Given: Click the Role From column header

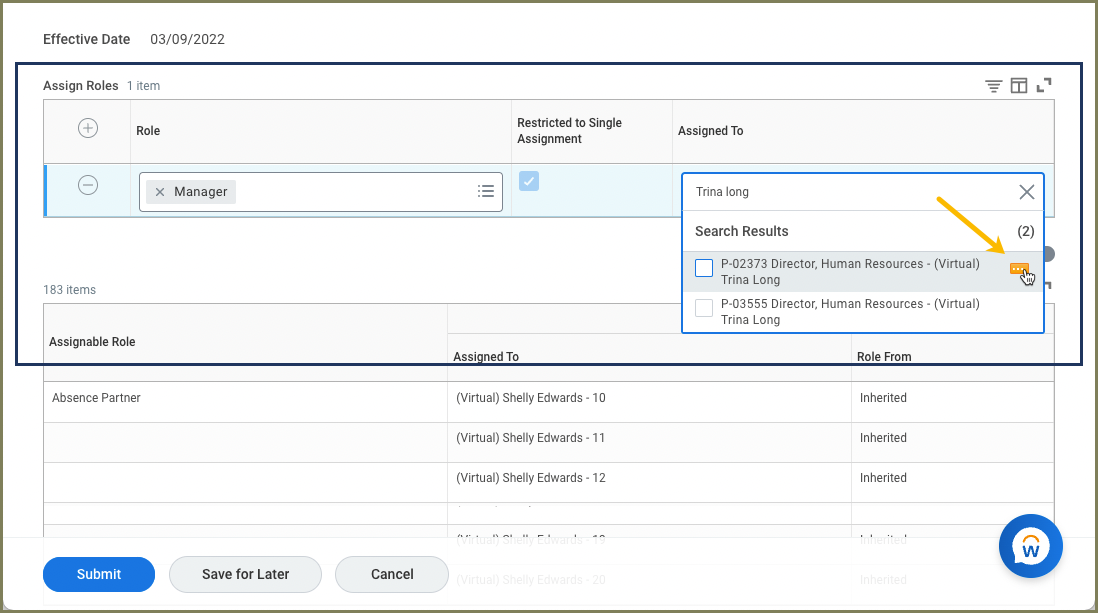Looking at the screenshot, I should (884, 357).
